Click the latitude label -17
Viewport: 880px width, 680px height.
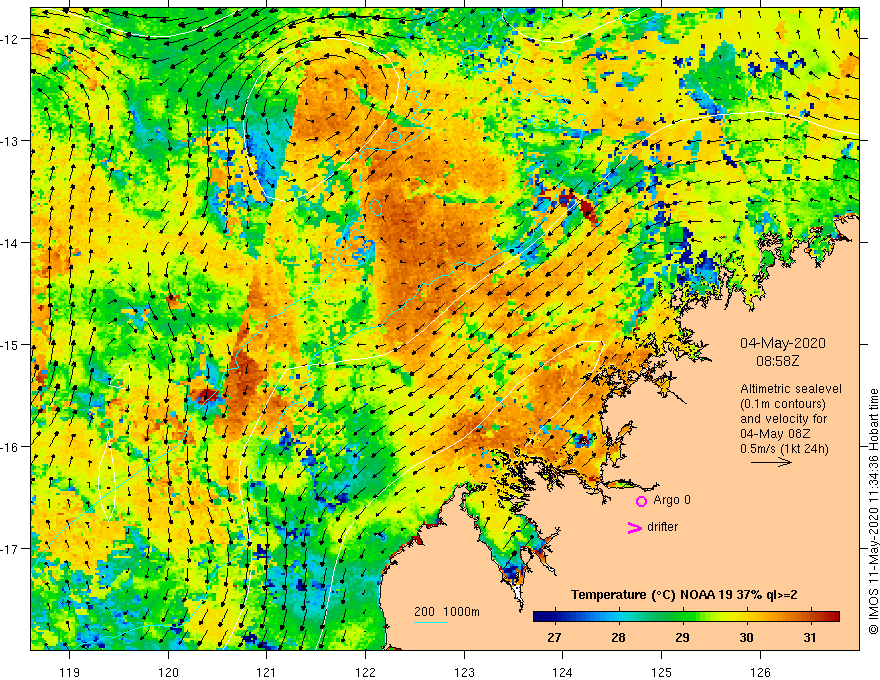click(x=10, y=549)
